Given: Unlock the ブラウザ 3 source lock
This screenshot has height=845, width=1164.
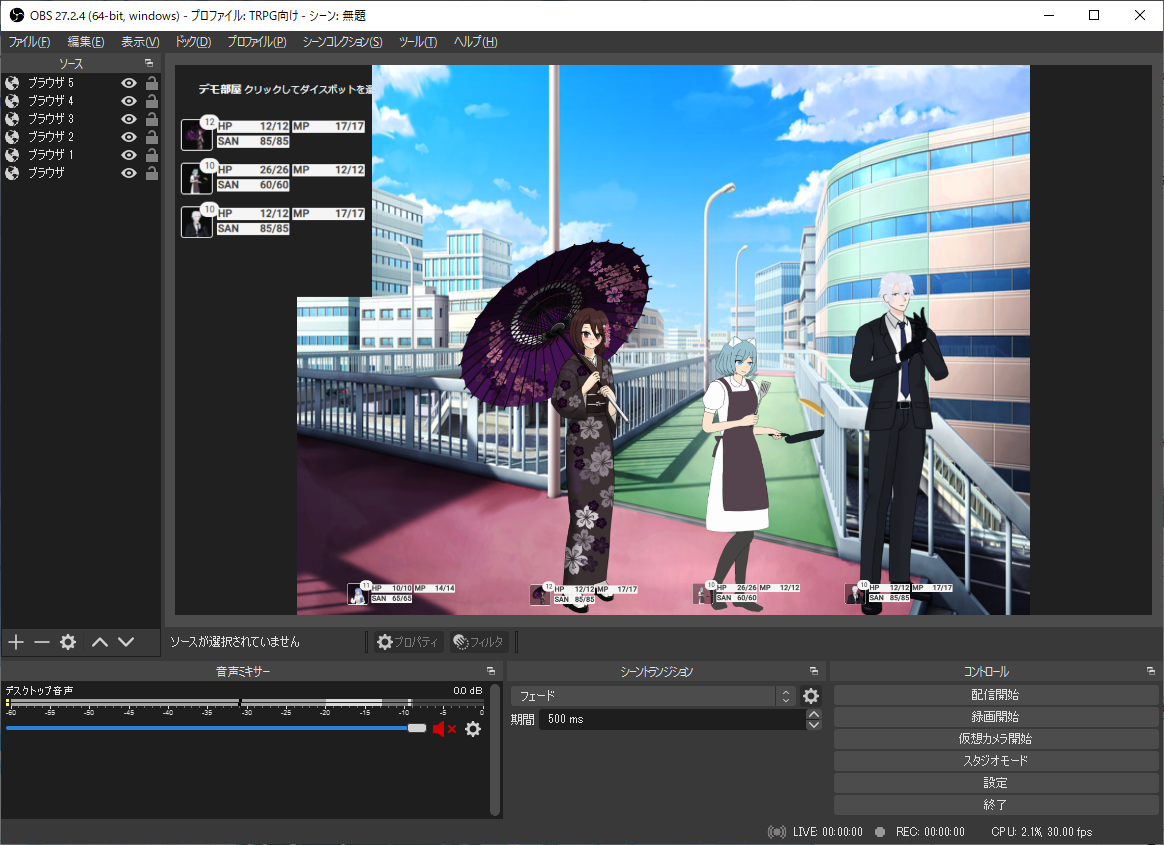Looking at the screenshot, I should [151, 118].
